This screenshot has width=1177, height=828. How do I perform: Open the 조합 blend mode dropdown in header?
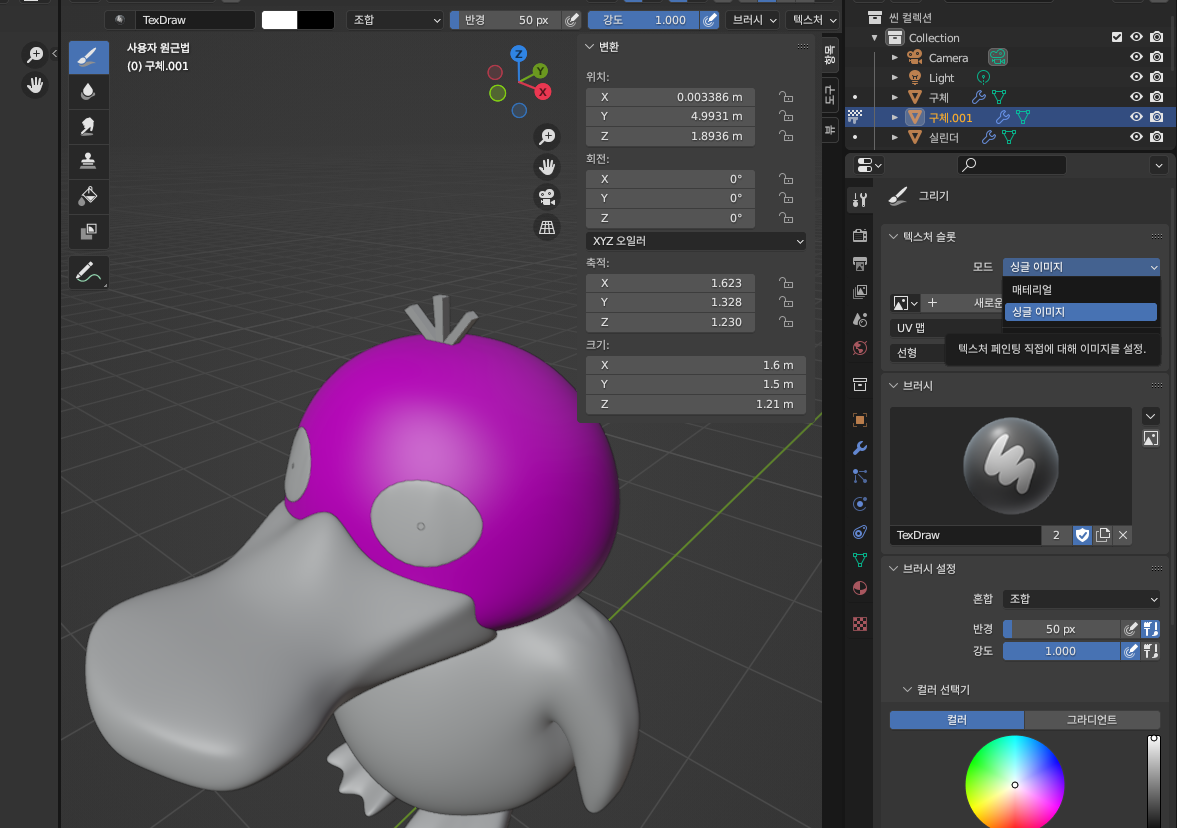[396, 20]
